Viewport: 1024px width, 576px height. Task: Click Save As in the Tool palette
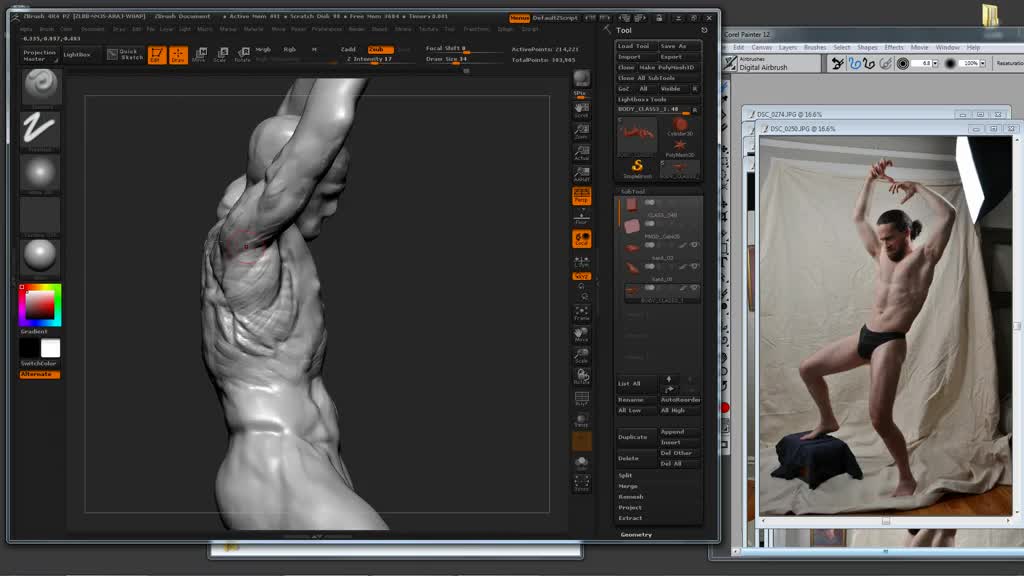pos(679,46)
